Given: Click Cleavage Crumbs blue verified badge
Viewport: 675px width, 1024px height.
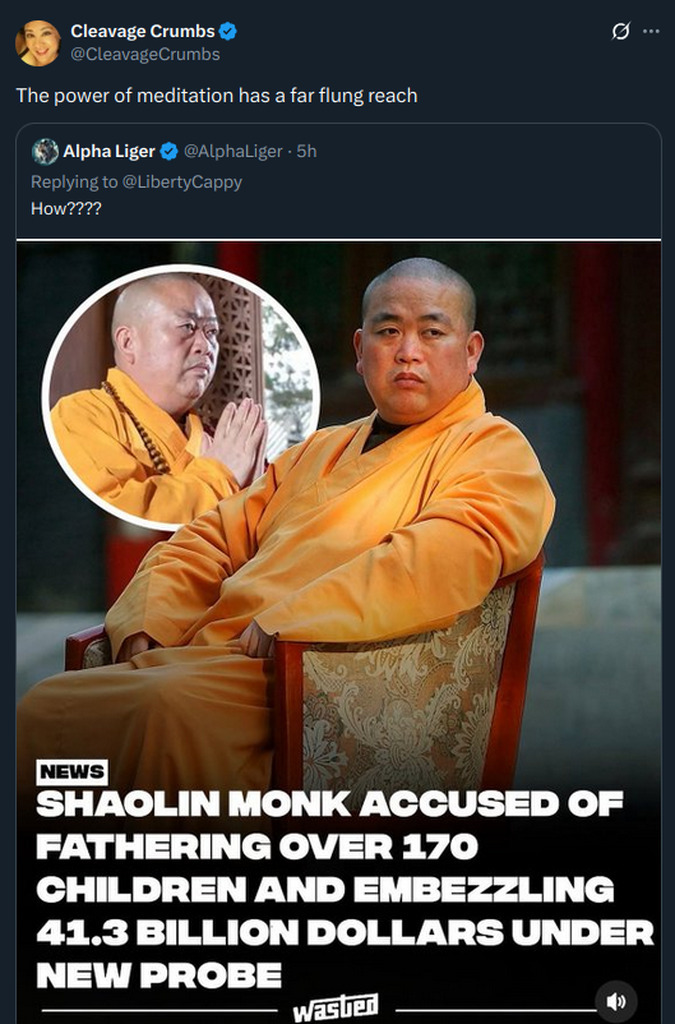Looking at the screenshot, I should [x=228, y=31].
